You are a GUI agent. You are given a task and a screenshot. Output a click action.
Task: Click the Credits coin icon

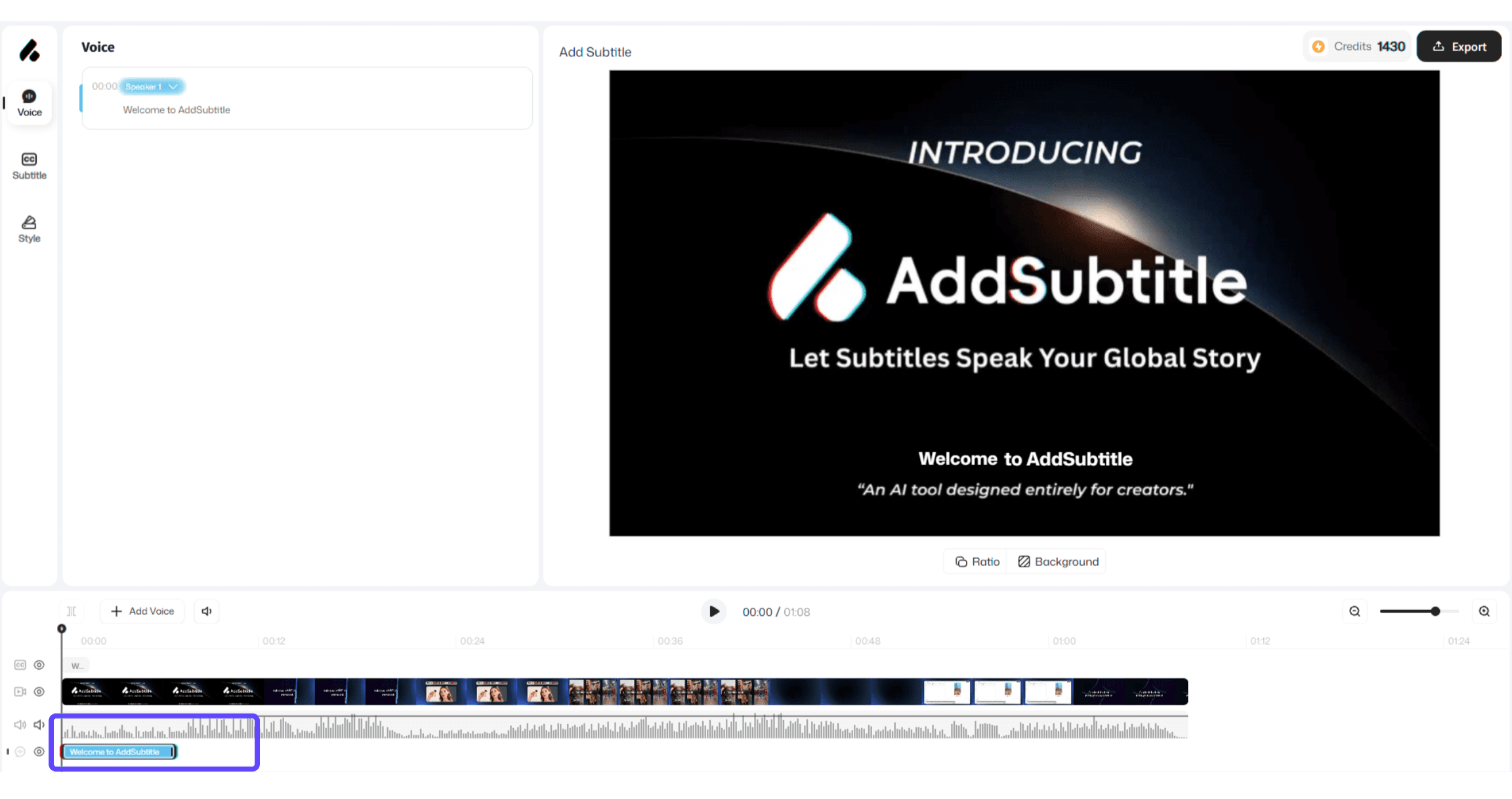click(1318, 47)
